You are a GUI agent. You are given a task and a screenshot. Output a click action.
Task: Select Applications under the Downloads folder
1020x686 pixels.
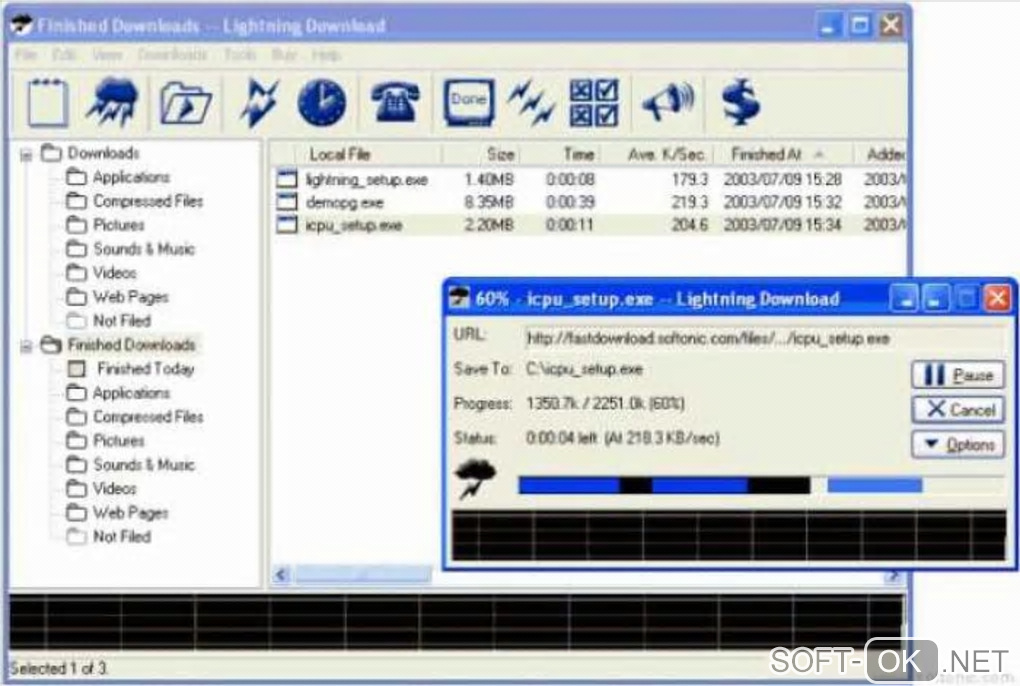point(118,177)
